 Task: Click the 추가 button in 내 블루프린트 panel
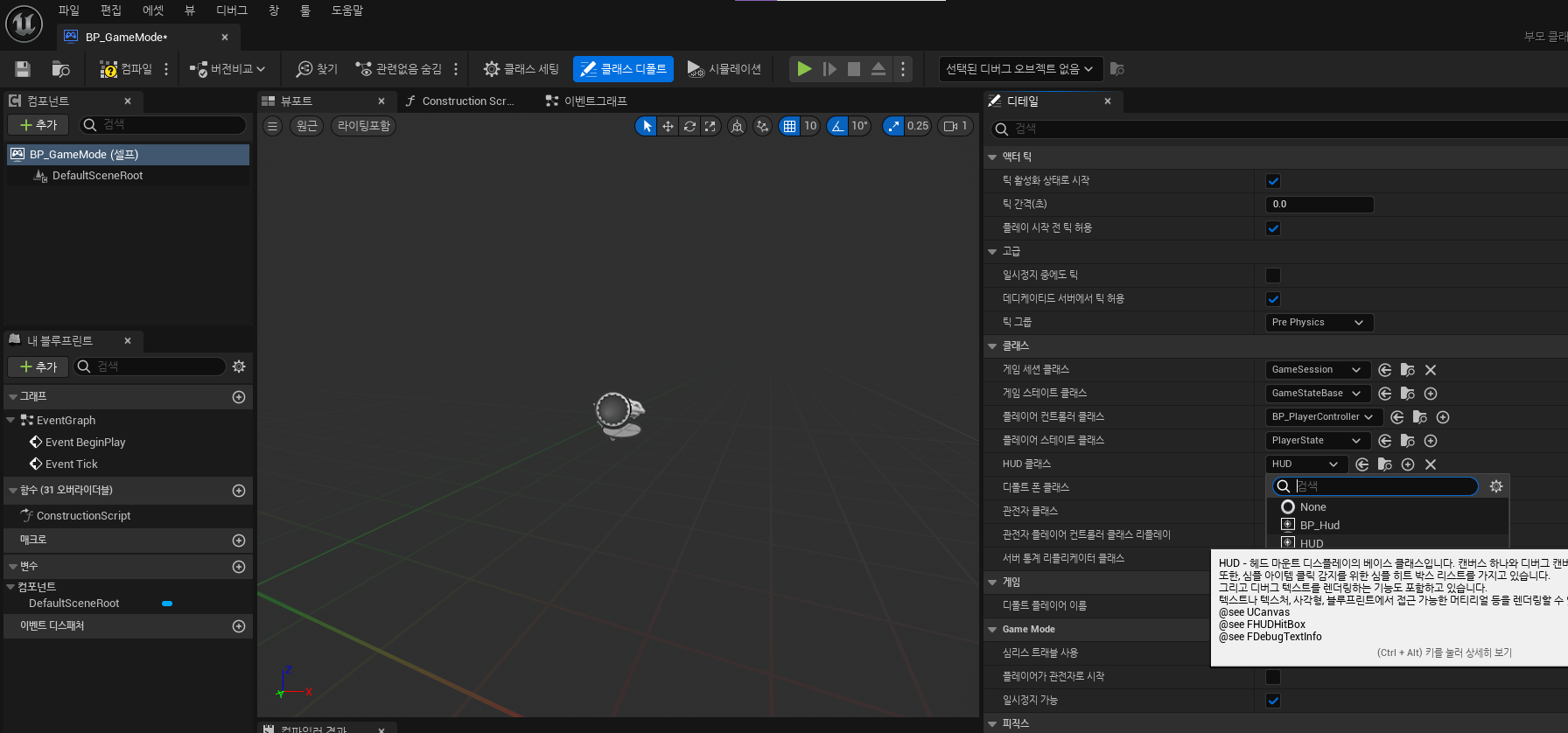(39, 366)
